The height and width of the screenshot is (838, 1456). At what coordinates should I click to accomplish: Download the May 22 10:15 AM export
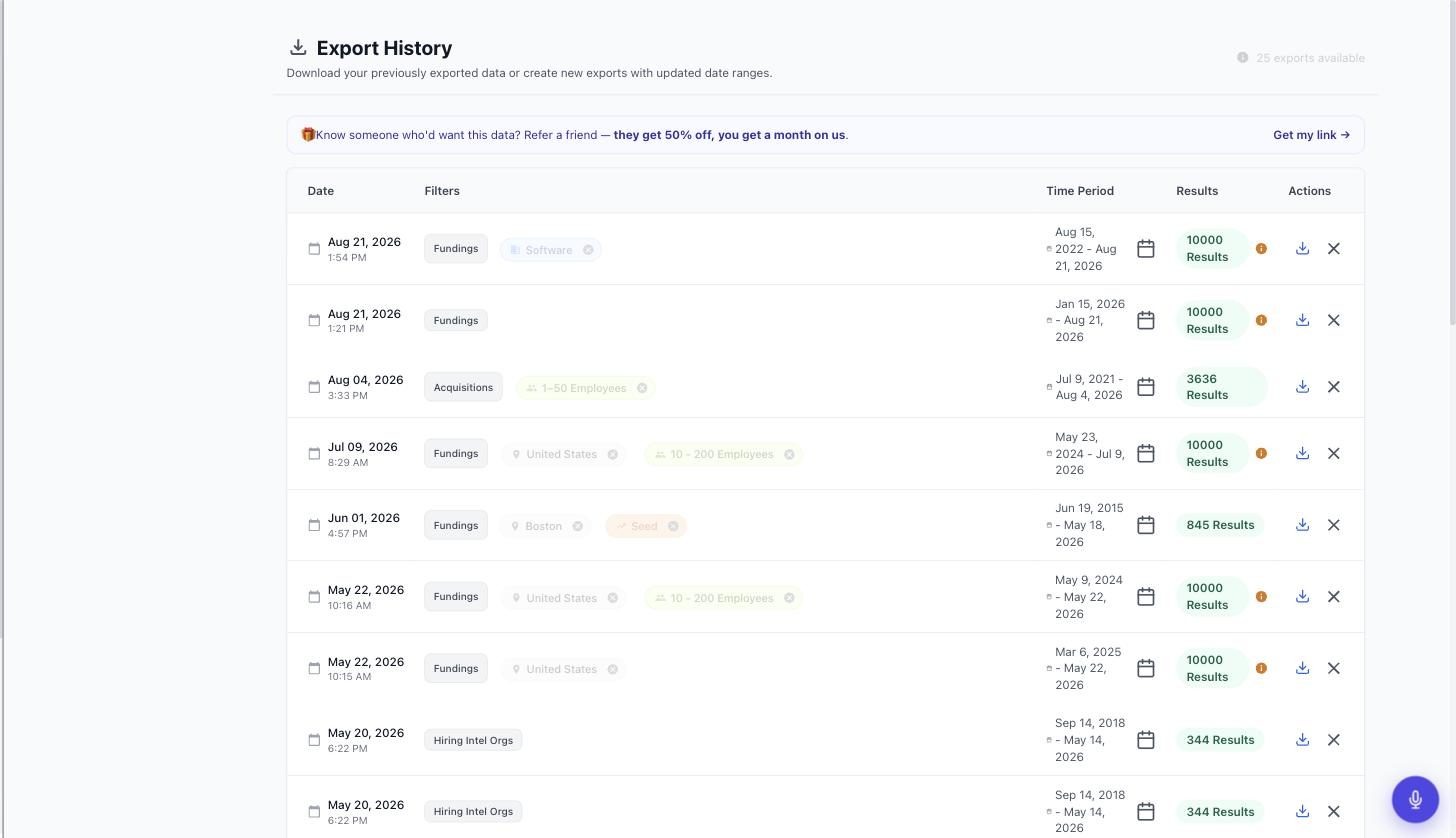coord(1302,668)
